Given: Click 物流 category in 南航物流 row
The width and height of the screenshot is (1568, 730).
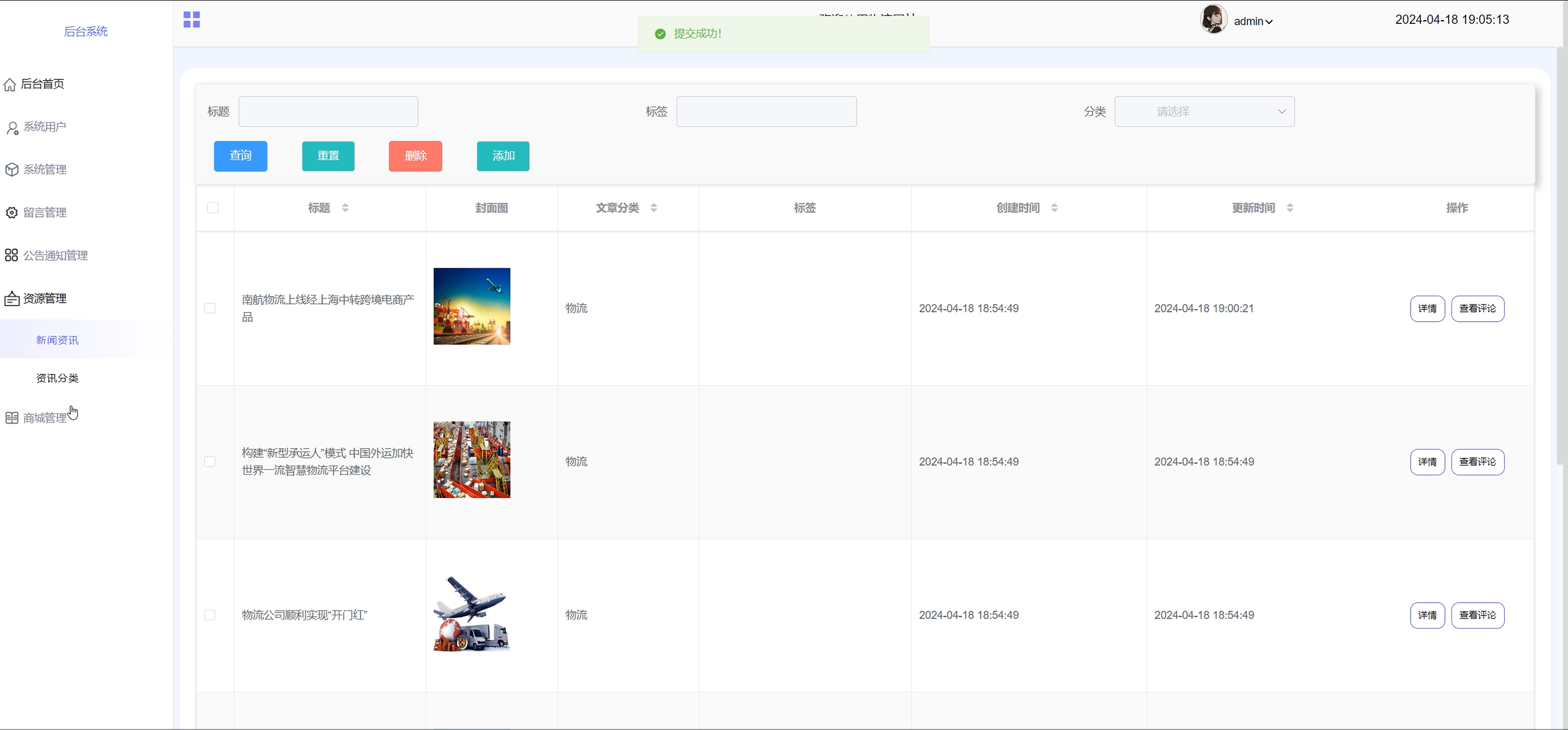Looking at the screenshot, I should coord(577,308).
